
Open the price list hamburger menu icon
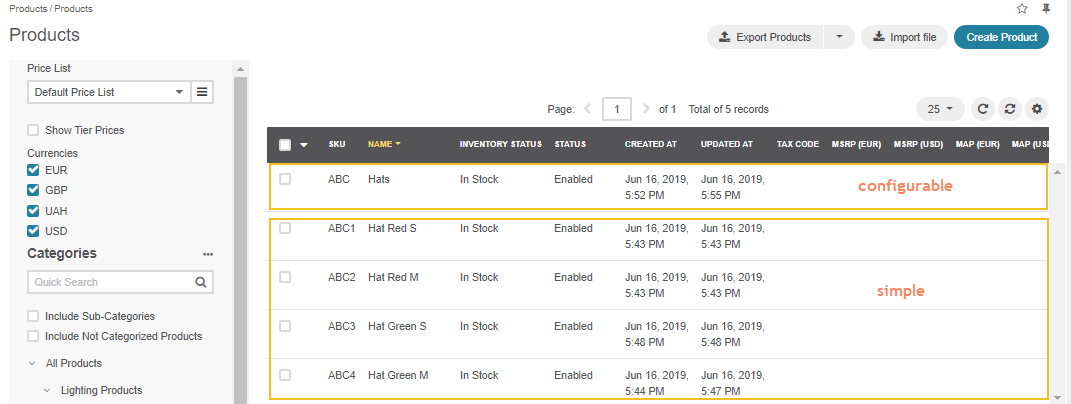[202, 92]
